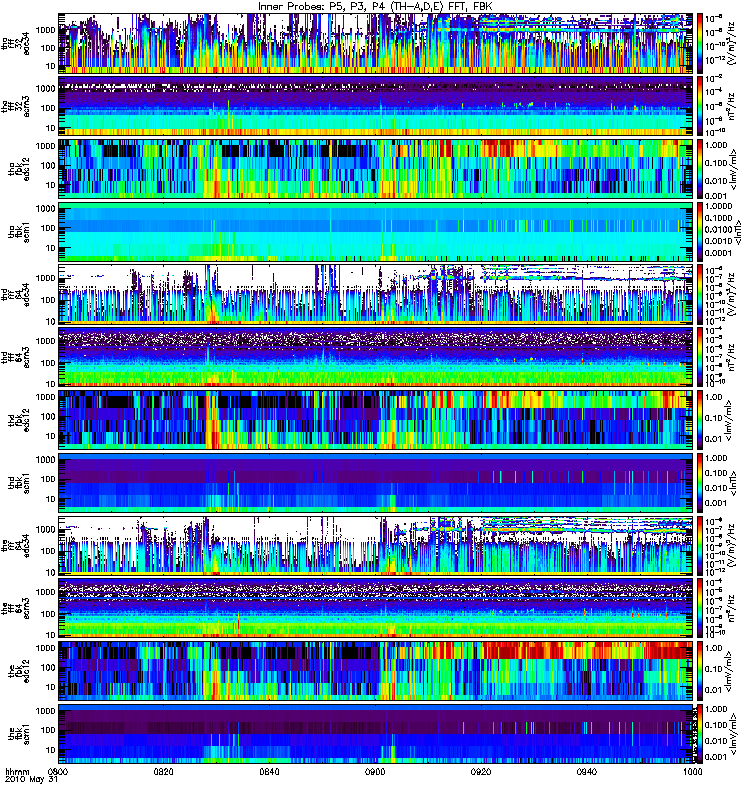This screenshot has height=800, width=750.
Task: Click the 1000 time axis label
Action: (x=693, y=771)
